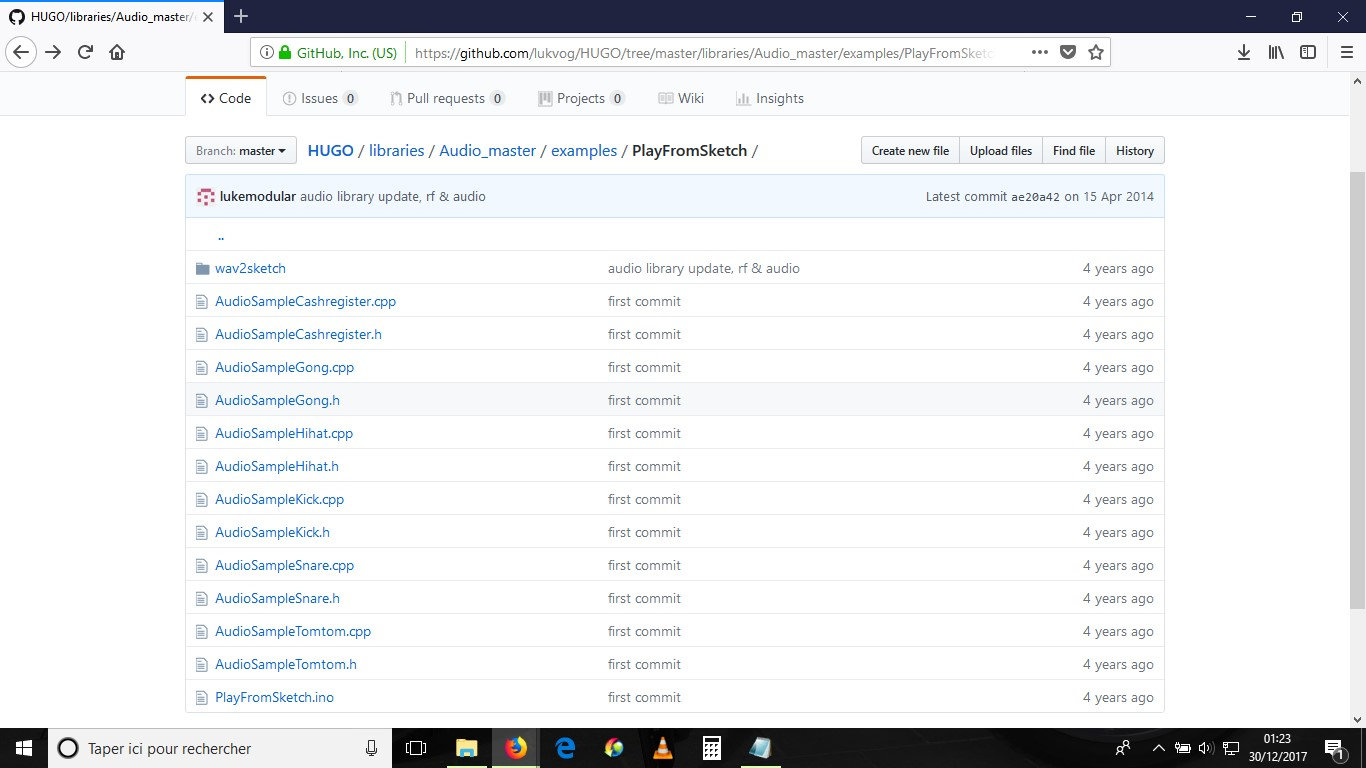1366x768 pixels.
Task: Open AudioSampleSnare.h file
Action: click(277, 598)
